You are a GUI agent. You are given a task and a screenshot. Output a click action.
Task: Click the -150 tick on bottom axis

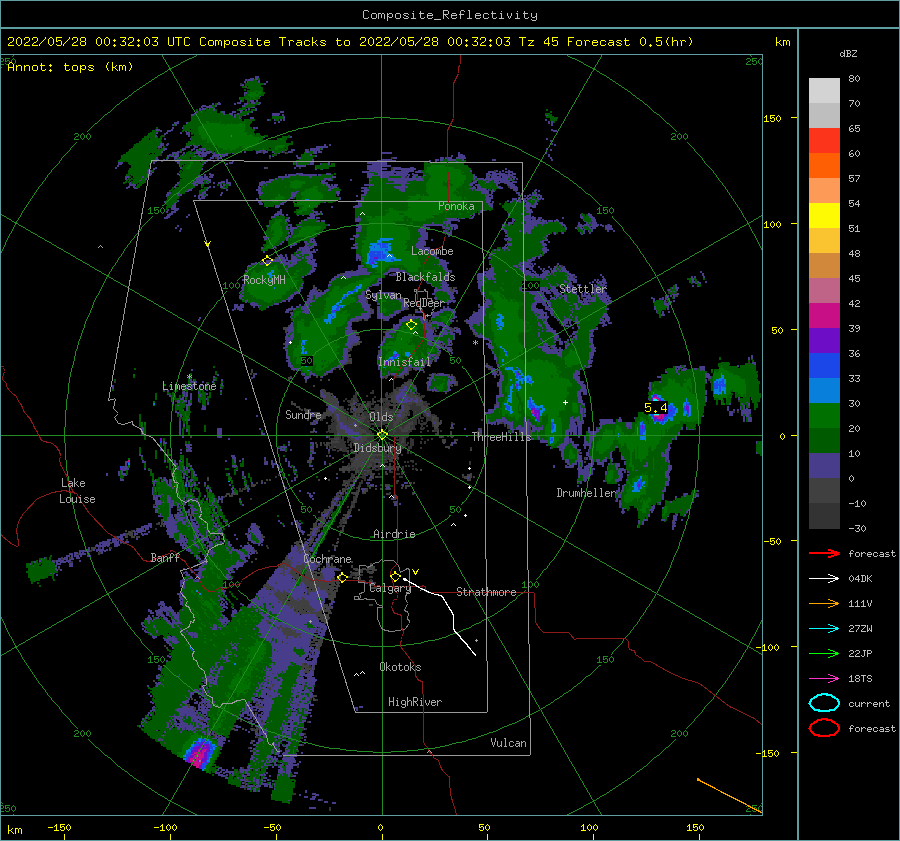[x=59, y=827]
